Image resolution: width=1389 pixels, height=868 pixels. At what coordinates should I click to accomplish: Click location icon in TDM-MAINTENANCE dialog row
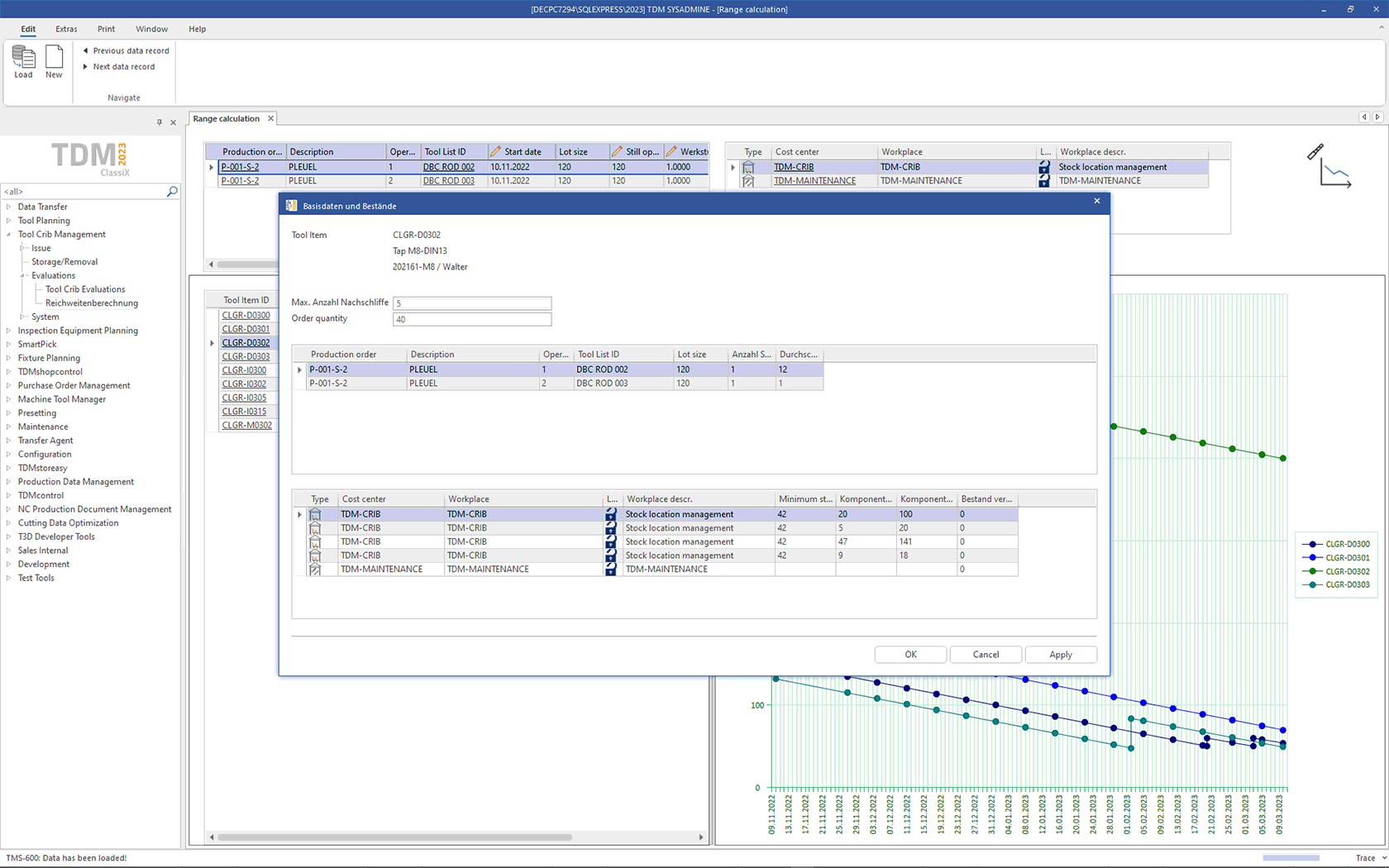pos(611,570)
